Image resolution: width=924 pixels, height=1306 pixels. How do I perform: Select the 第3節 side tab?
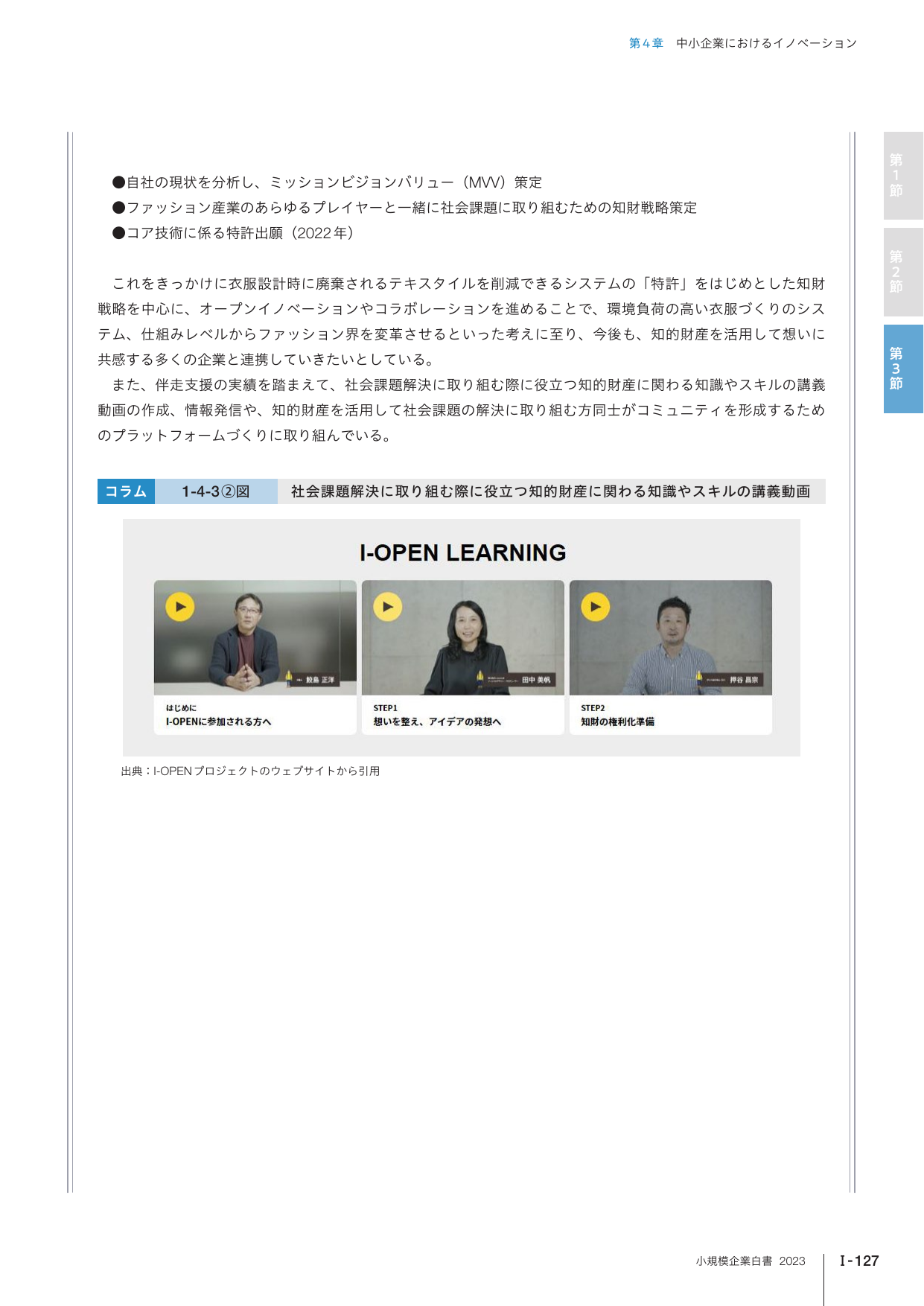[x=903, y=369]
